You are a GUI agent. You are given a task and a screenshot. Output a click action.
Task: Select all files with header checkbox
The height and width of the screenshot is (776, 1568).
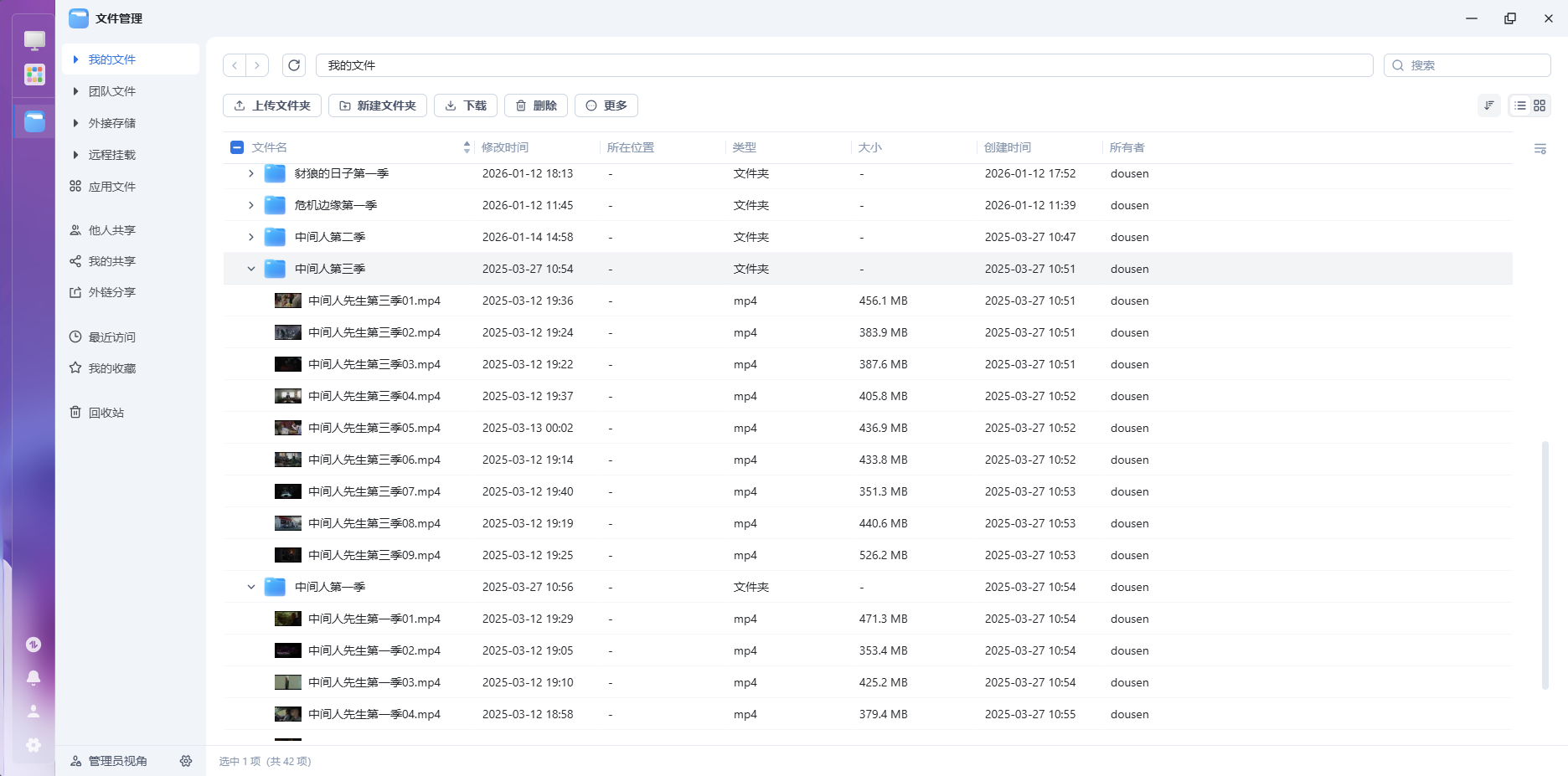(x=236, y=146)
